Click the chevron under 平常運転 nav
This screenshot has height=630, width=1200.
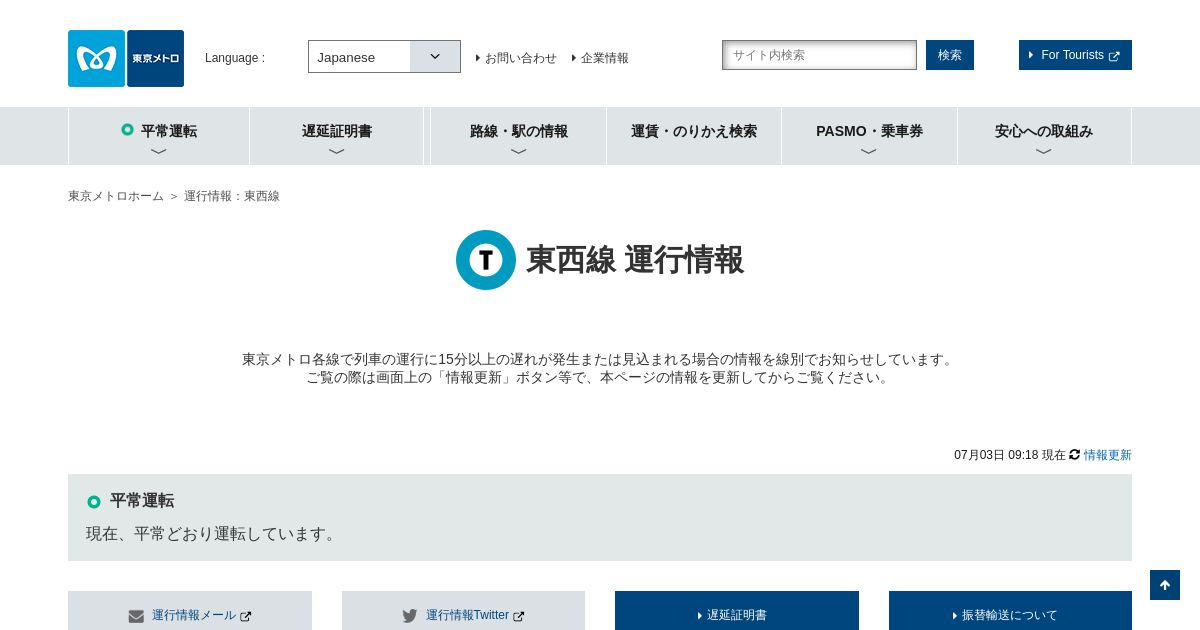(159, 152)
